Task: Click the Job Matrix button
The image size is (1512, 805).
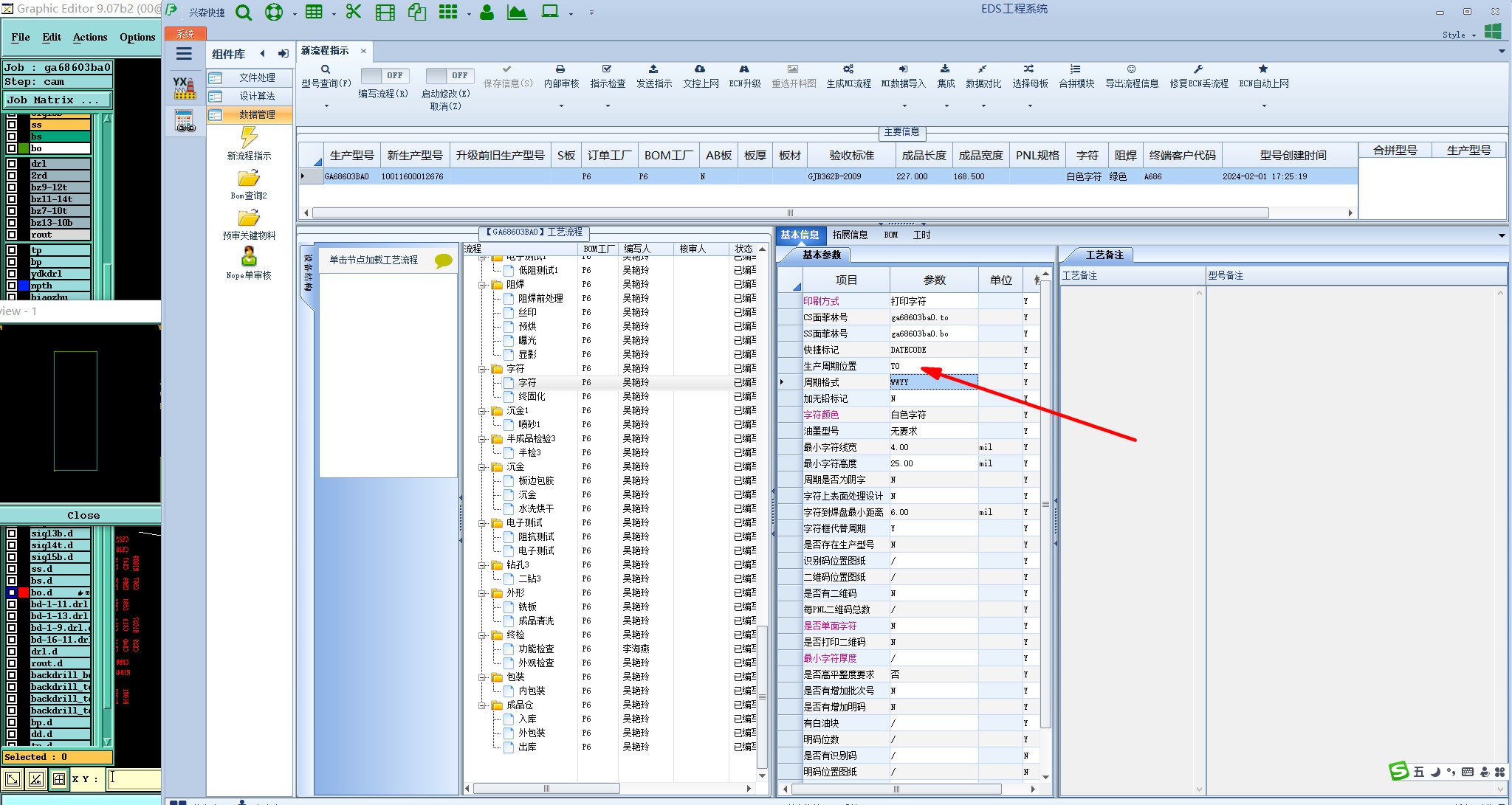Action: pyautogui.click(x=58, y=100)
